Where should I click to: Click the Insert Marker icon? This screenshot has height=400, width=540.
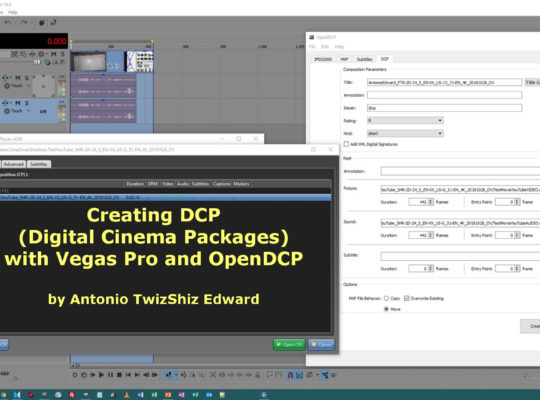pos(270,375)
